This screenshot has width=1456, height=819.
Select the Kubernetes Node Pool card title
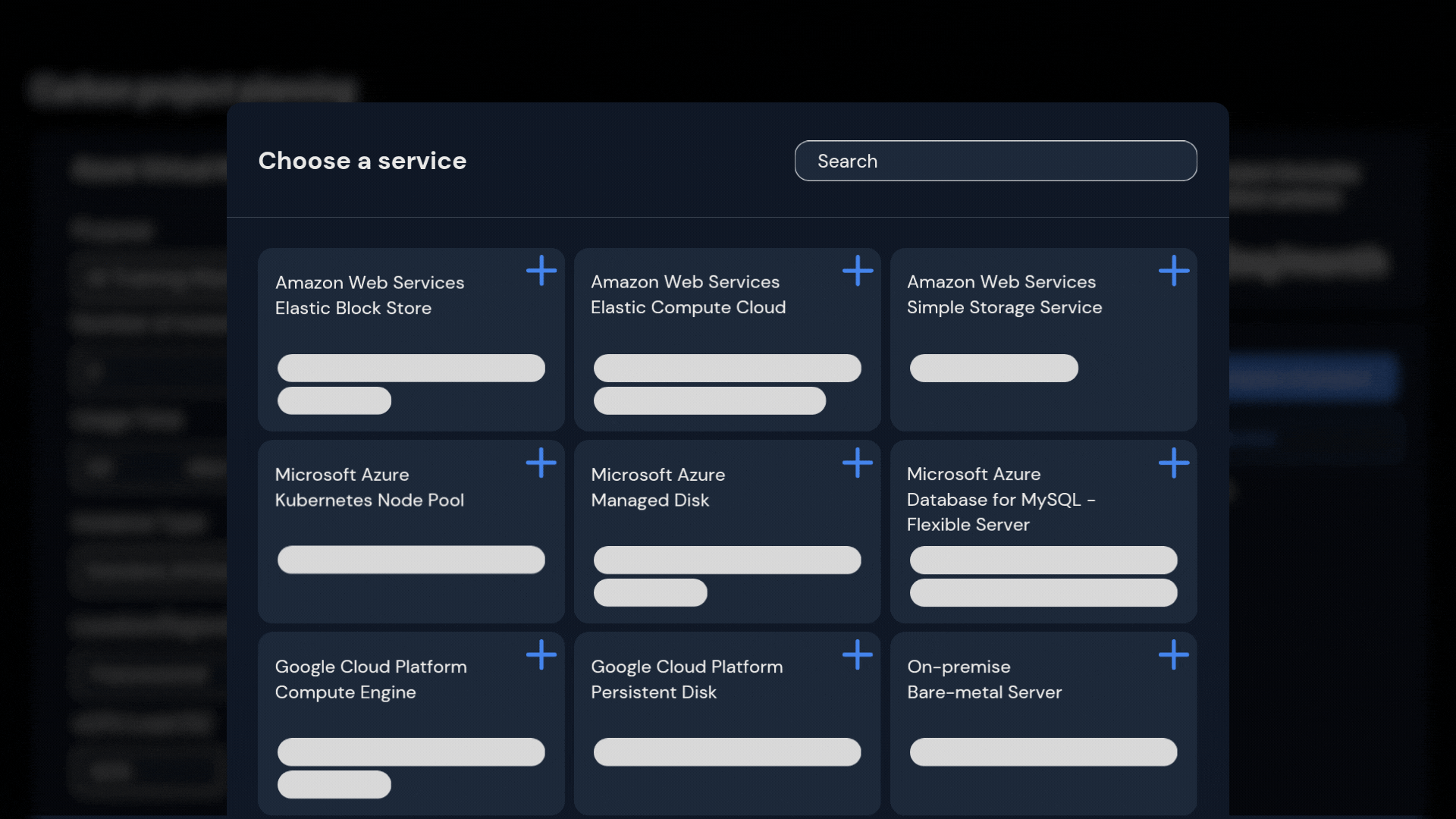[x=369, y=487]
